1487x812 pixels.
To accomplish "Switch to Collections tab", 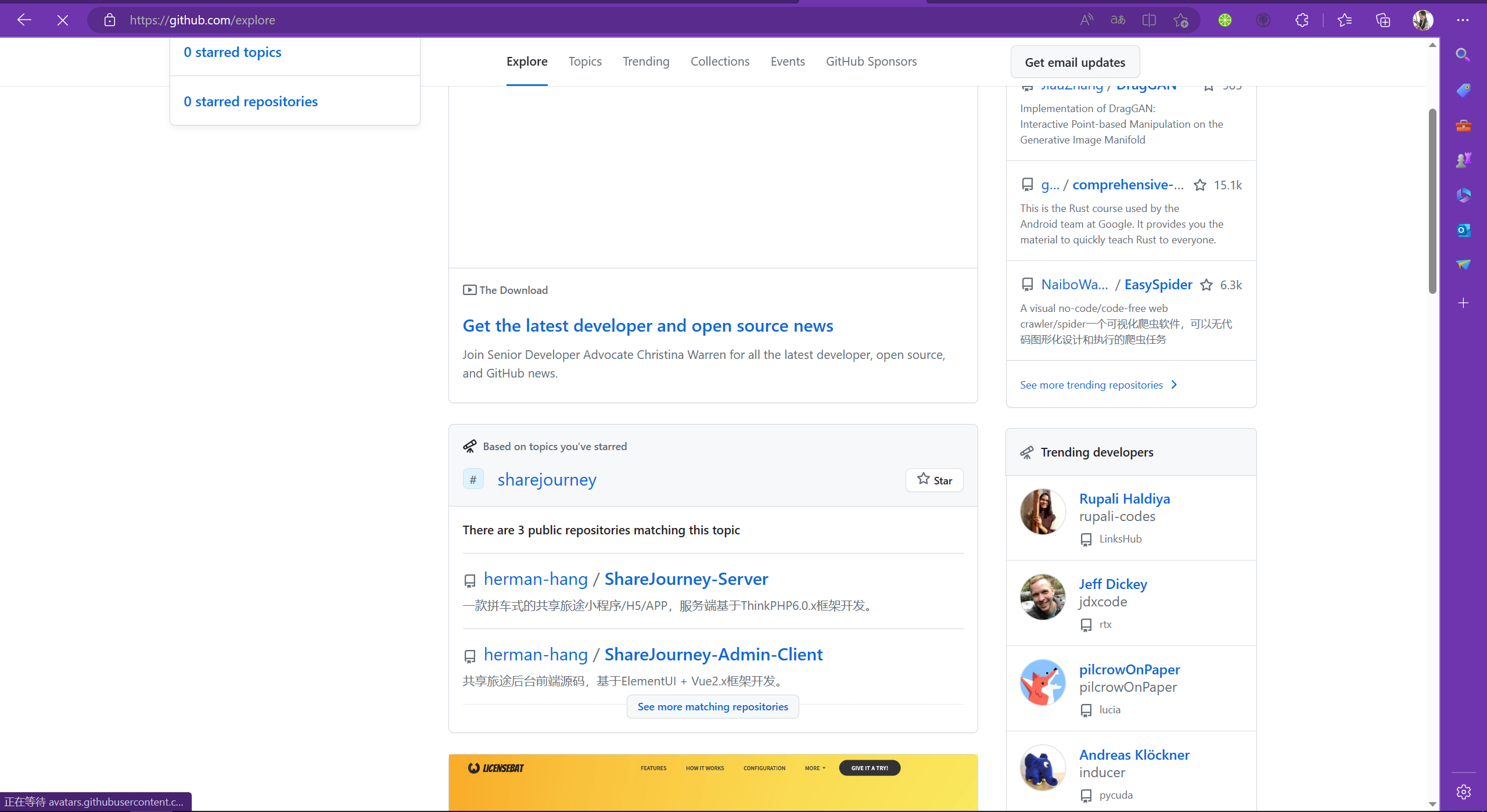I will tap(720, 62).
